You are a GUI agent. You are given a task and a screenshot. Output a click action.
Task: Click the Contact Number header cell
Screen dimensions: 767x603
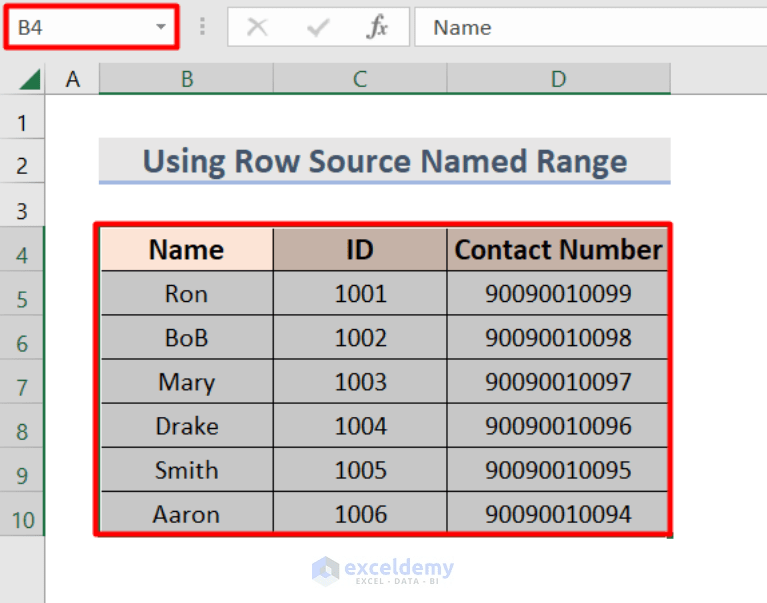558,249
